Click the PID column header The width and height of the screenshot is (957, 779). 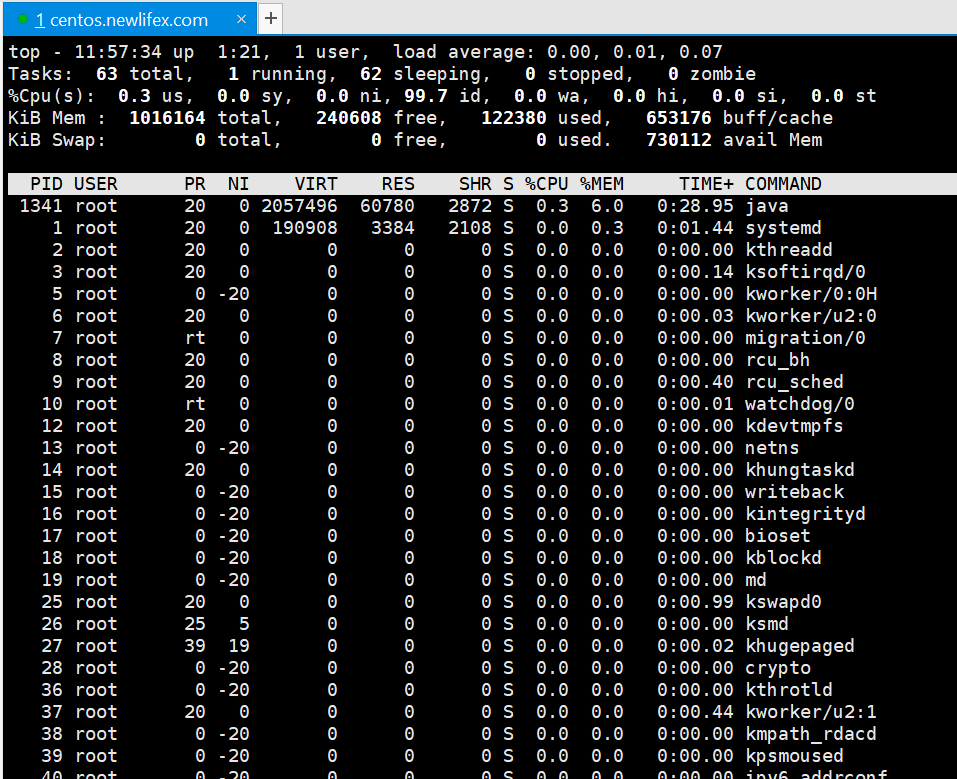pos(46,184)
